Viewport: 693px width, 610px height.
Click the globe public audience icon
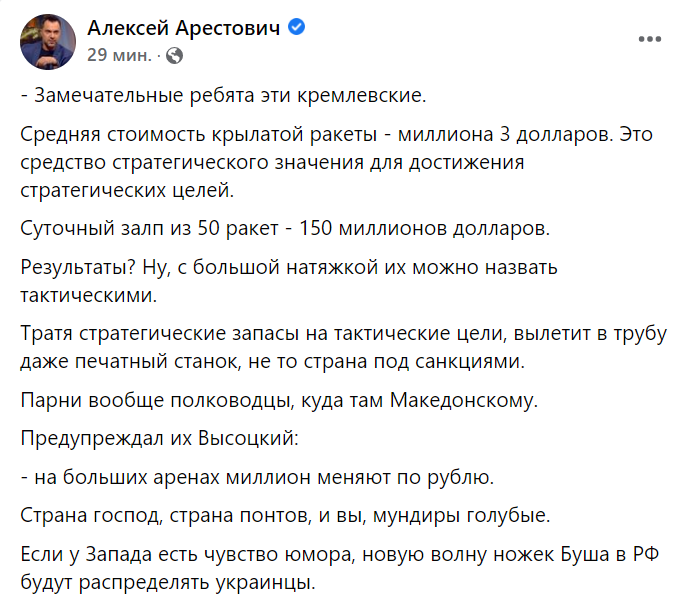175,56
